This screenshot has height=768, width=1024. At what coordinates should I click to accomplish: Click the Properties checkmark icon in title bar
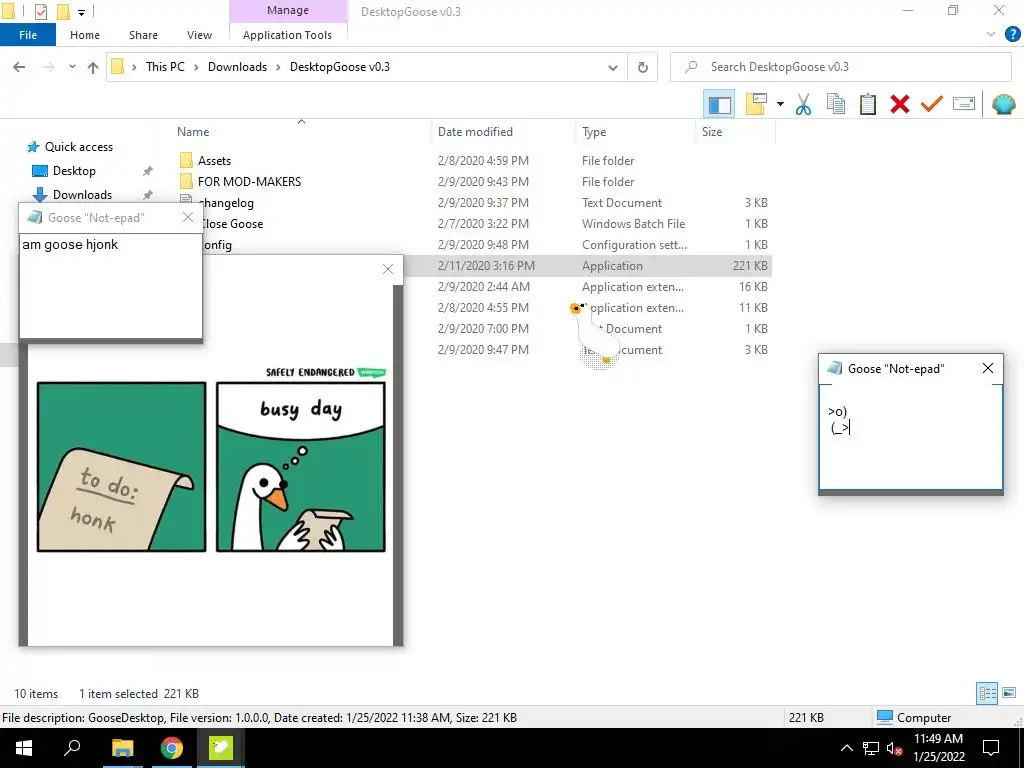(40, 11)
